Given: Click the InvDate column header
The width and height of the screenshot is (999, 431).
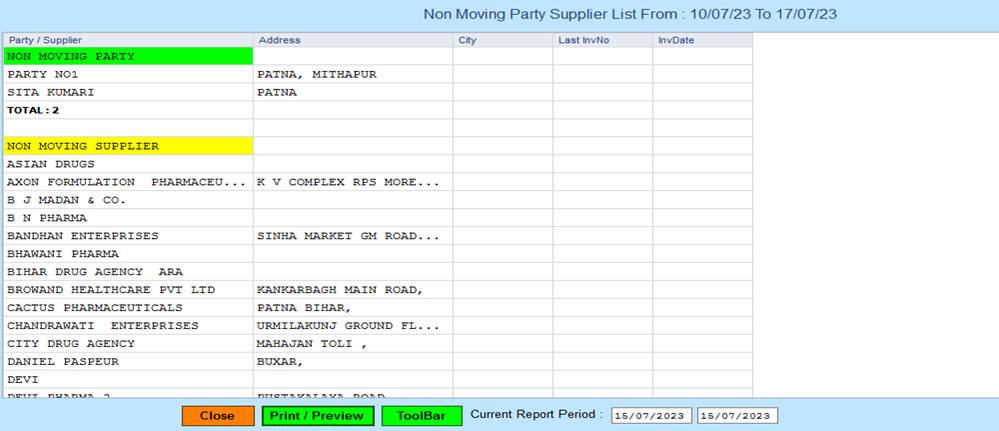Looking at the screenshot, I should (x=701, y=40).
